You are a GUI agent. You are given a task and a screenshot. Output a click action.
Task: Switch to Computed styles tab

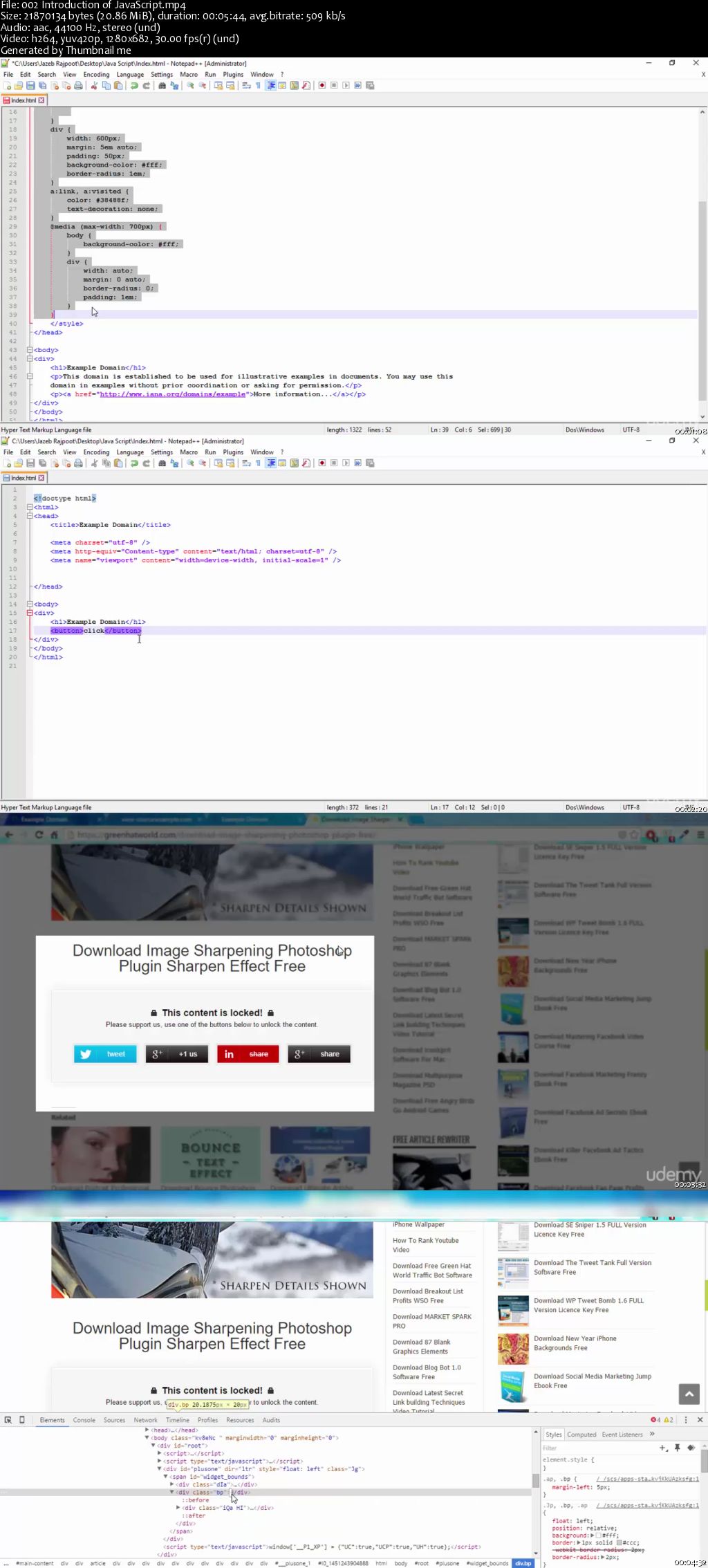581,1435
